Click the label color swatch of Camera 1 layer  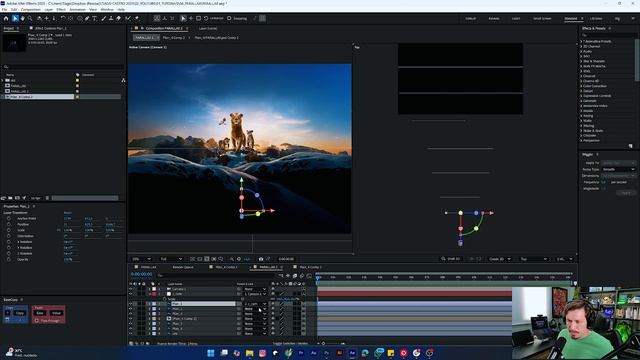click(154, 289)
